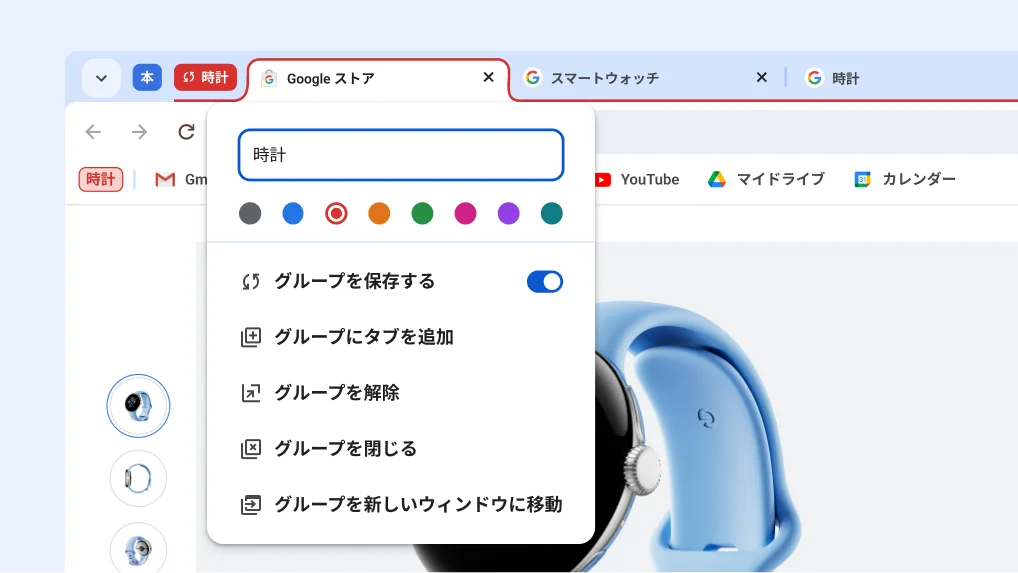Screen dimensions: 1018x573
Task: Select the third watch thumbnail at bottom
Action: pos(138,549)
